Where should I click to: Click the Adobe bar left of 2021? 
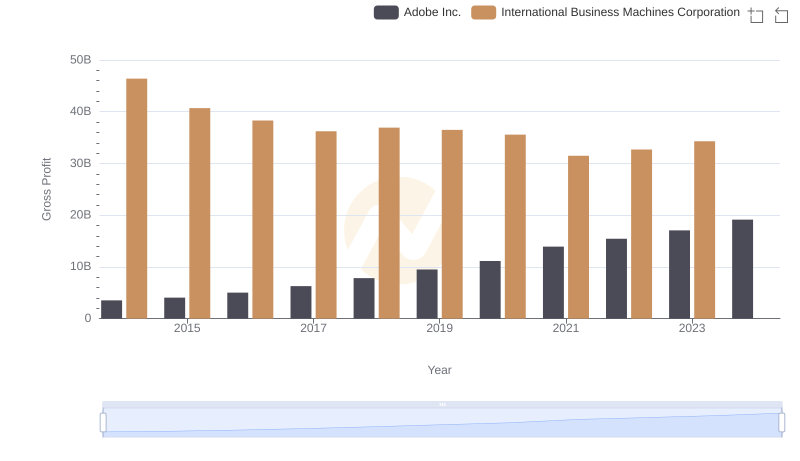click(x=554, y=283)
